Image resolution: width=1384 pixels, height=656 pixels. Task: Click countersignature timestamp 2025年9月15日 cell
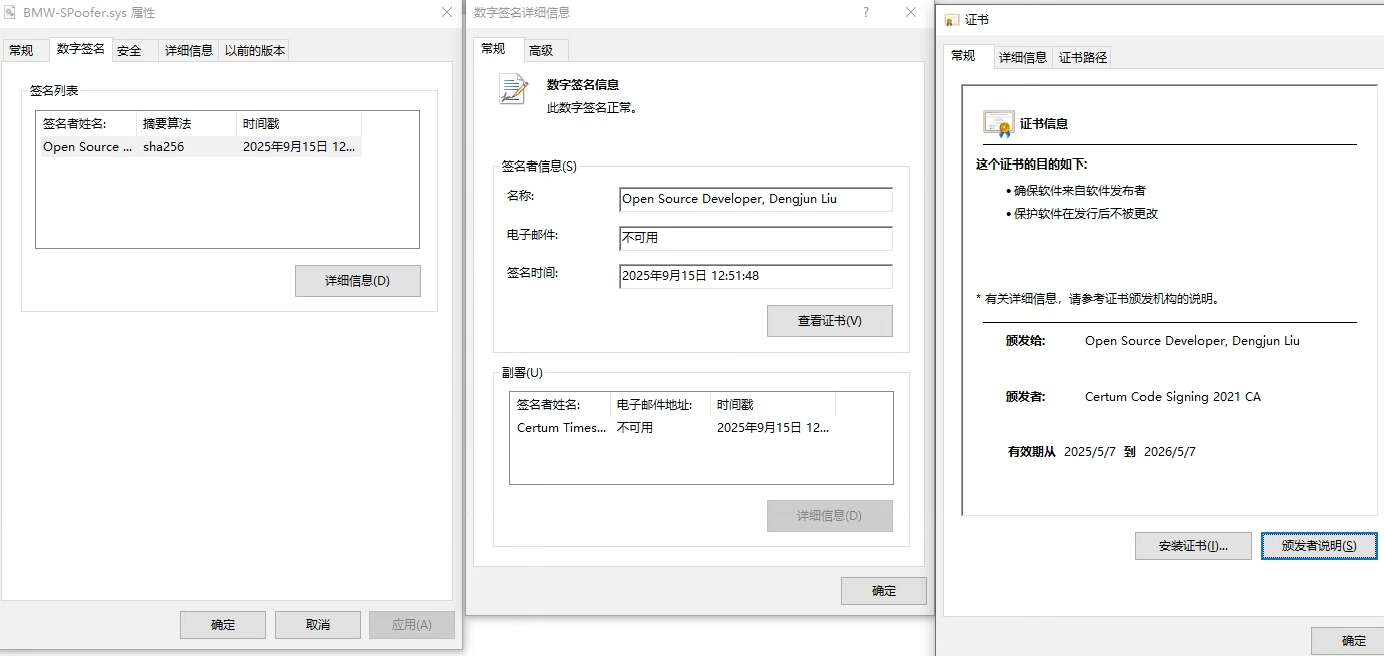[773, 427]
